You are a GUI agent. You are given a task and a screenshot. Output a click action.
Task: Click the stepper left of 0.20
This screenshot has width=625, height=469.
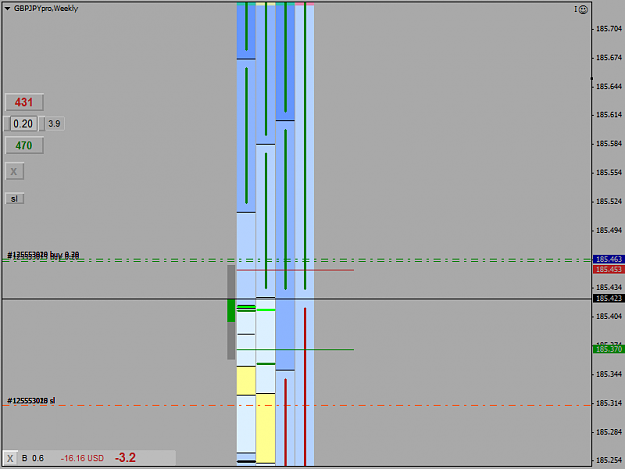(7, 124)
